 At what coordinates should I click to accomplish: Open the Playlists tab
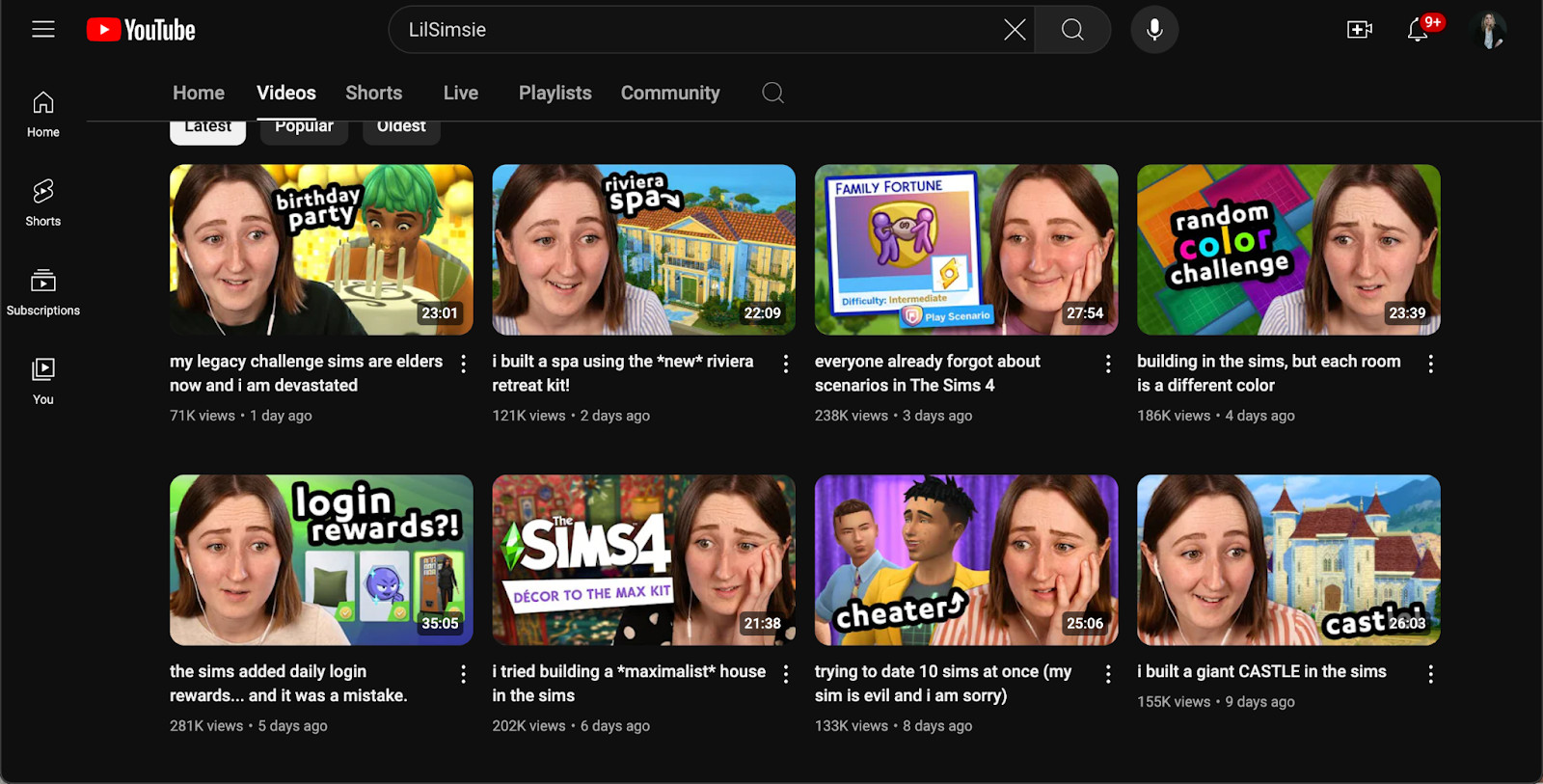[555, 93]
